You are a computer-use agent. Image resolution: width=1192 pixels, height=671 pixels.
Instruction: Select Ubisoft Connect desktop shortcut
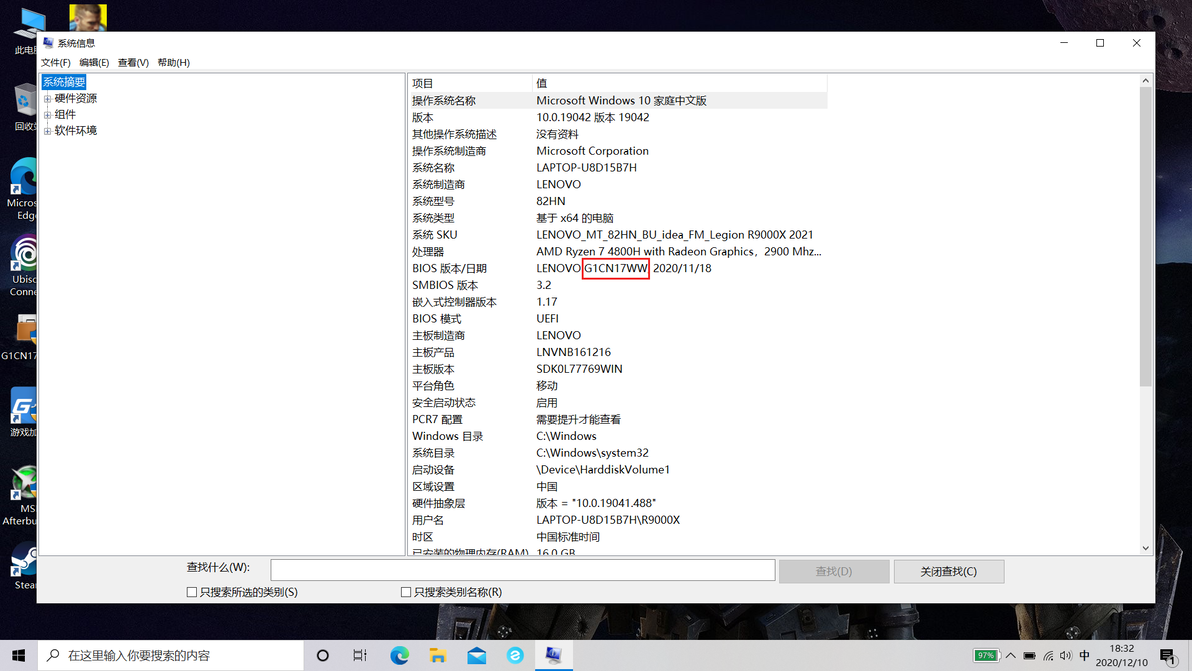(24, 266)
